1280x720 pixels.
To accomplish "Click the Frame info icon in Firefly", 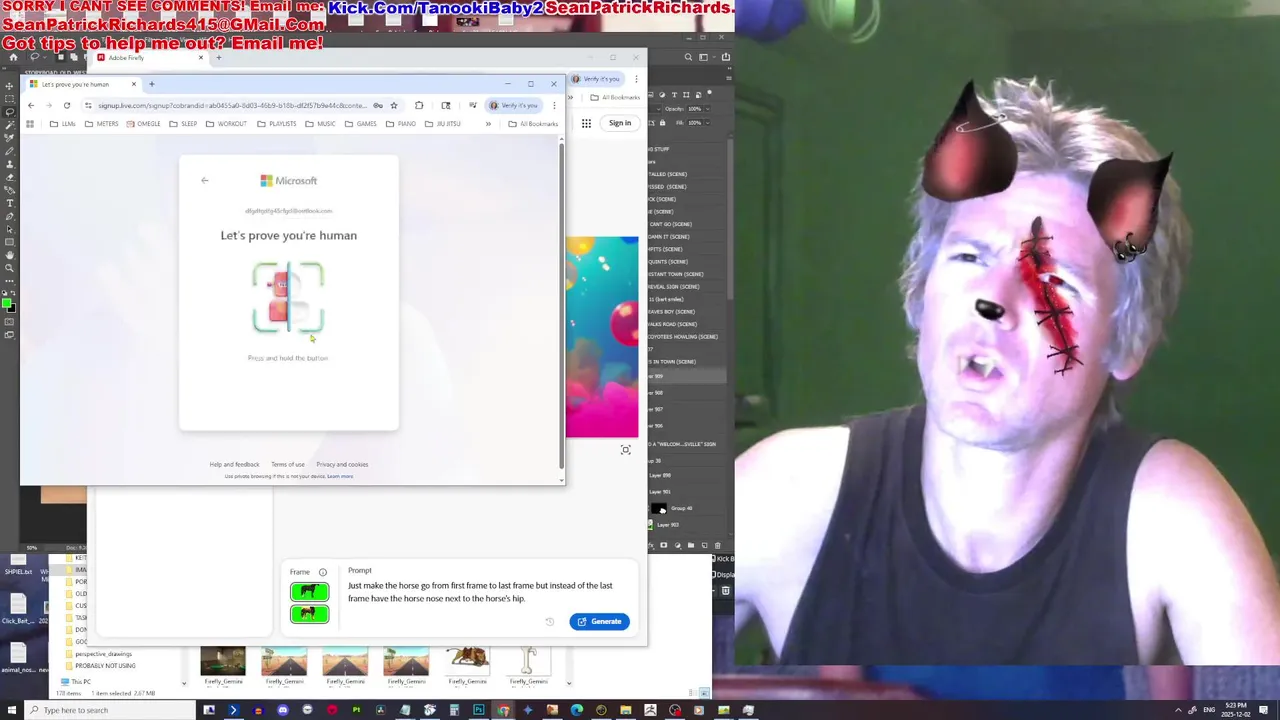I will pyautogui.click(x=322, y=572).
